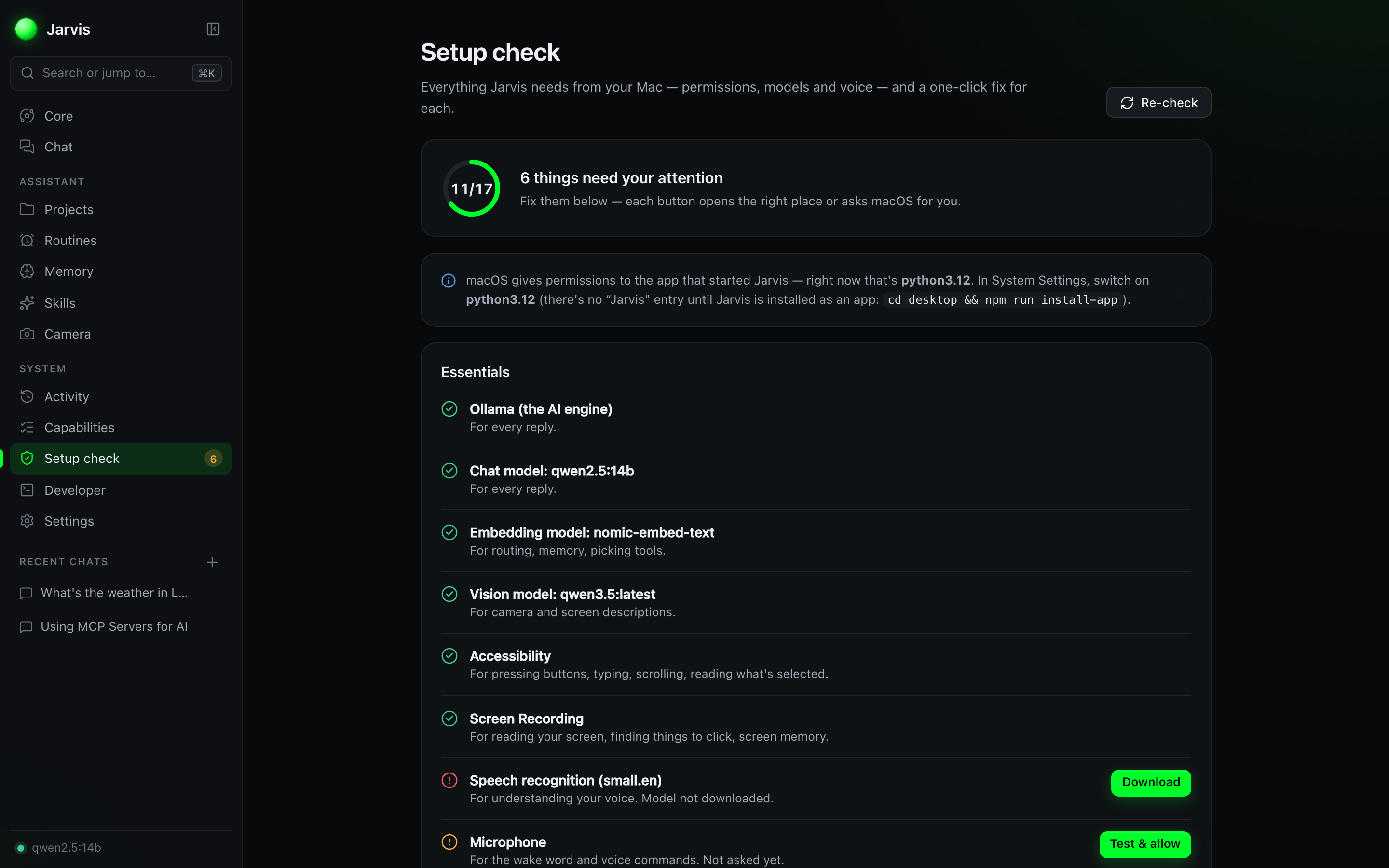Open the Camera icon in sidebar
Viewport: 1389px width, 868px height.
(x=27, y=334)
